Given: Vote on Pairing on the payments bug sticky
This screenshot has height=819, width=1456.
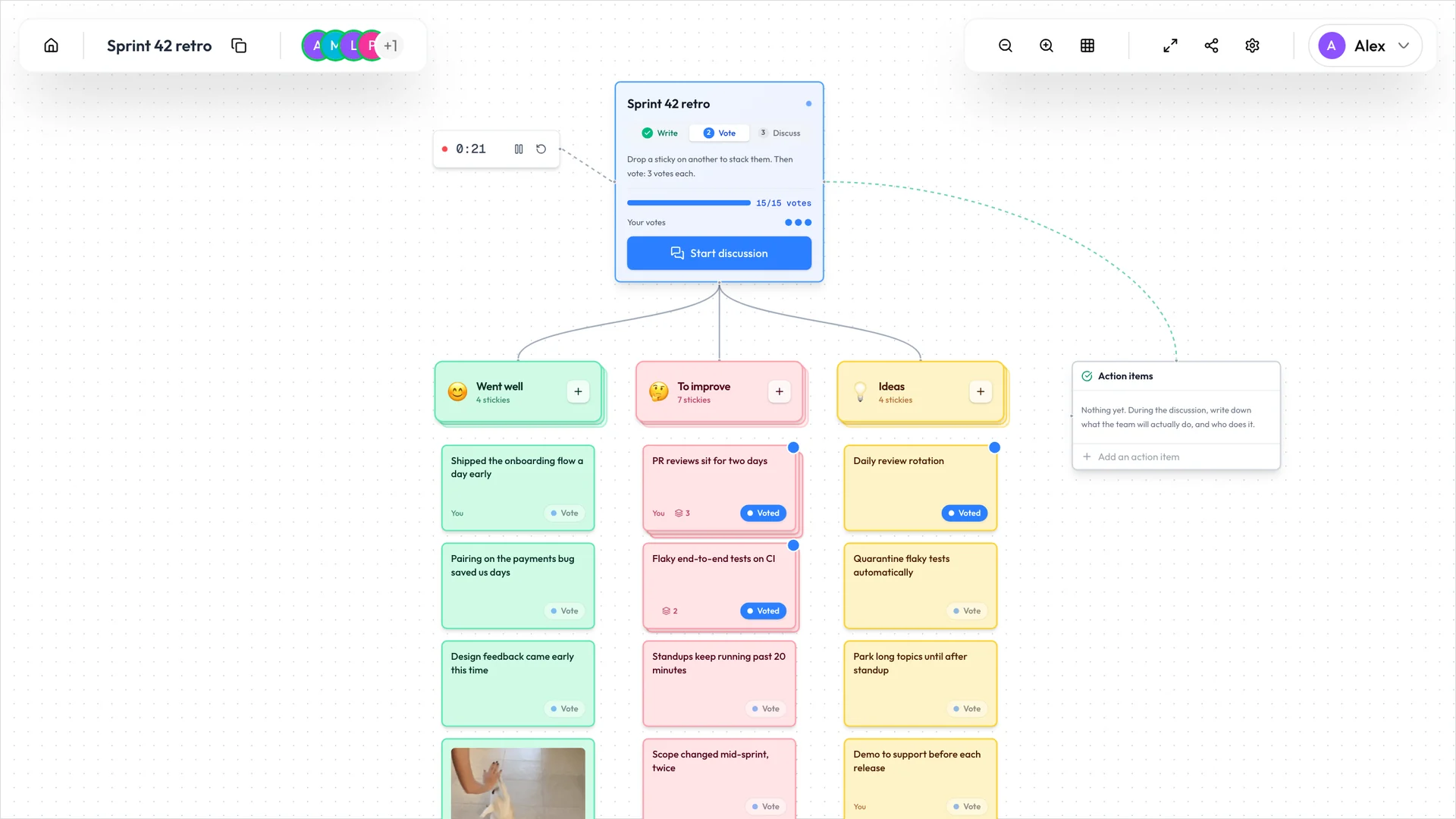Looking at the screenshot, I should (x=564, y=611).
